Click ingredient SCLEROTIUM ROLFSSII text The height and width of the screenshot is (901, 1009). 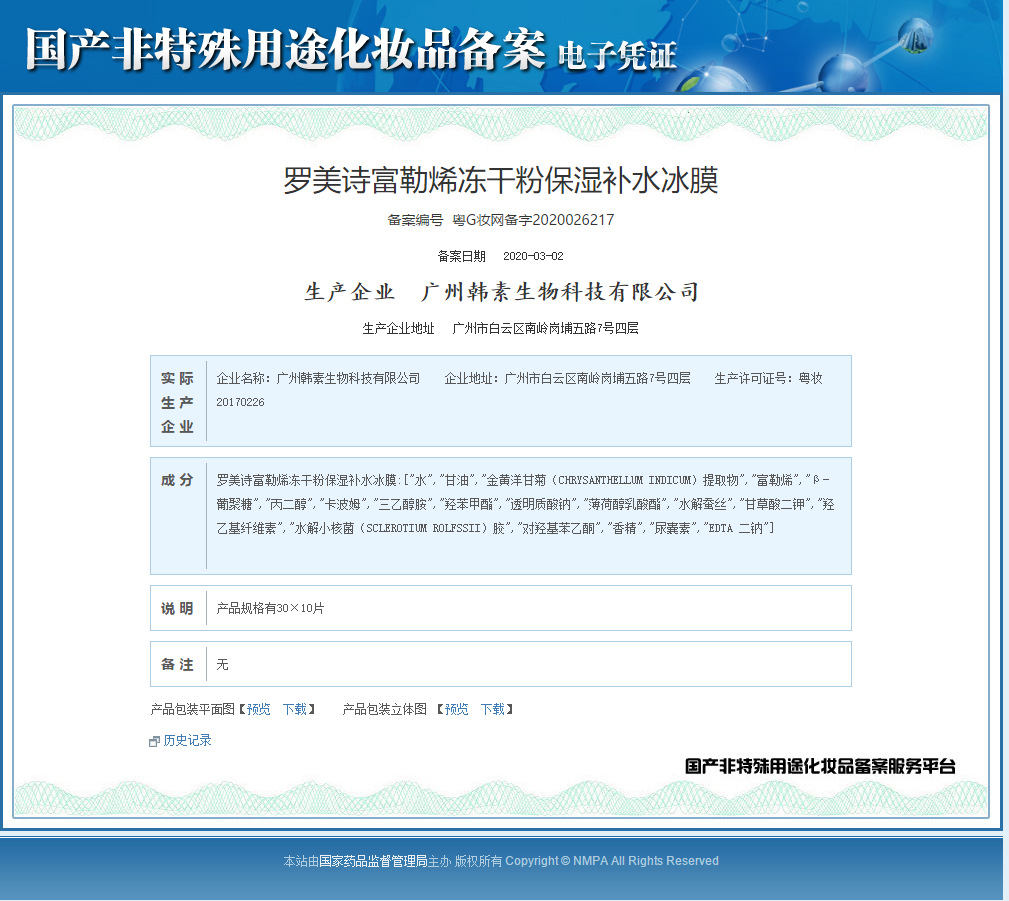click(x=423, y=528)
